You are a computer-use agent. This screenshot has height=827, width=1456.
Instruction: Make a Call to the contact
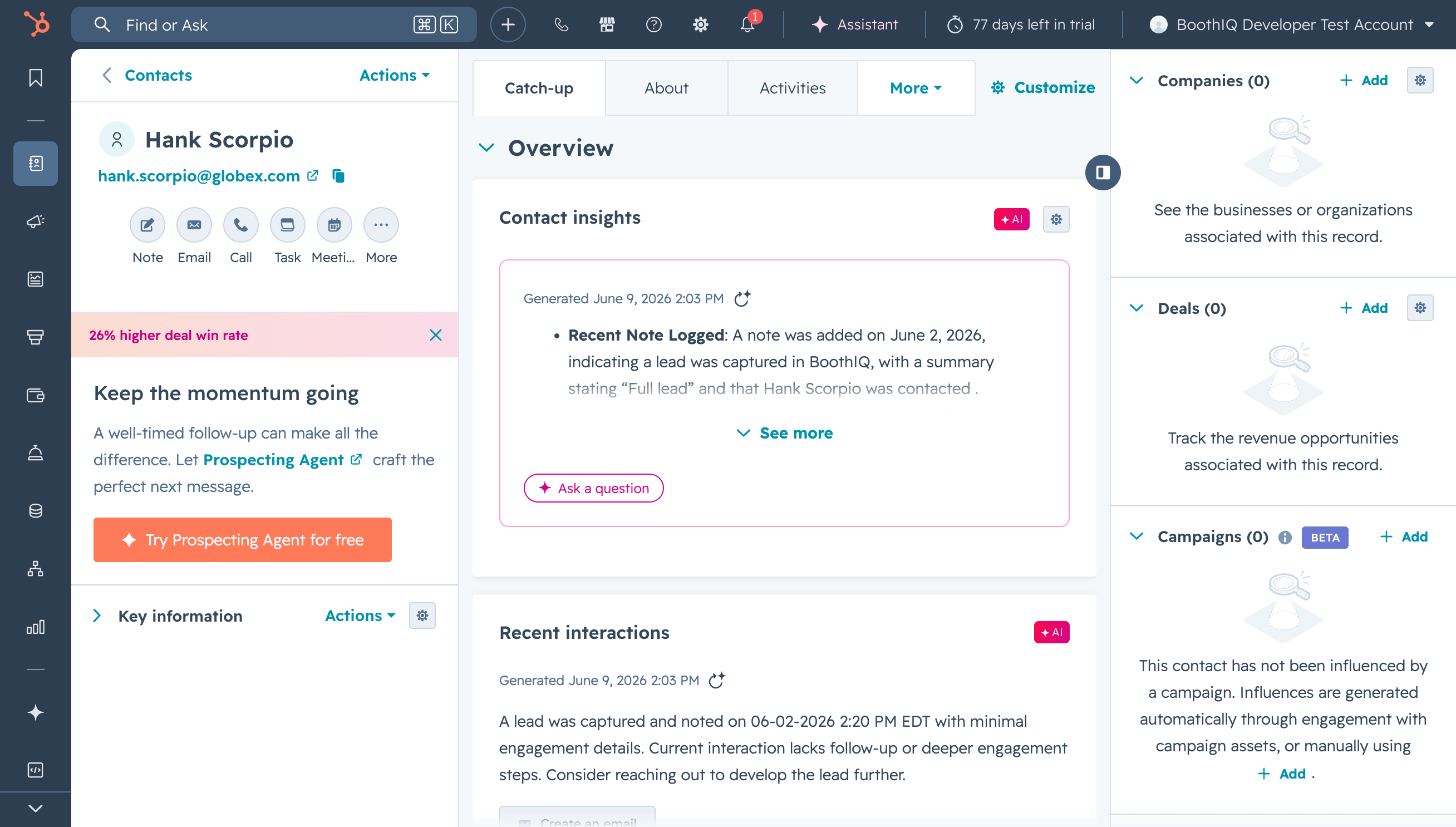(241, 225)
